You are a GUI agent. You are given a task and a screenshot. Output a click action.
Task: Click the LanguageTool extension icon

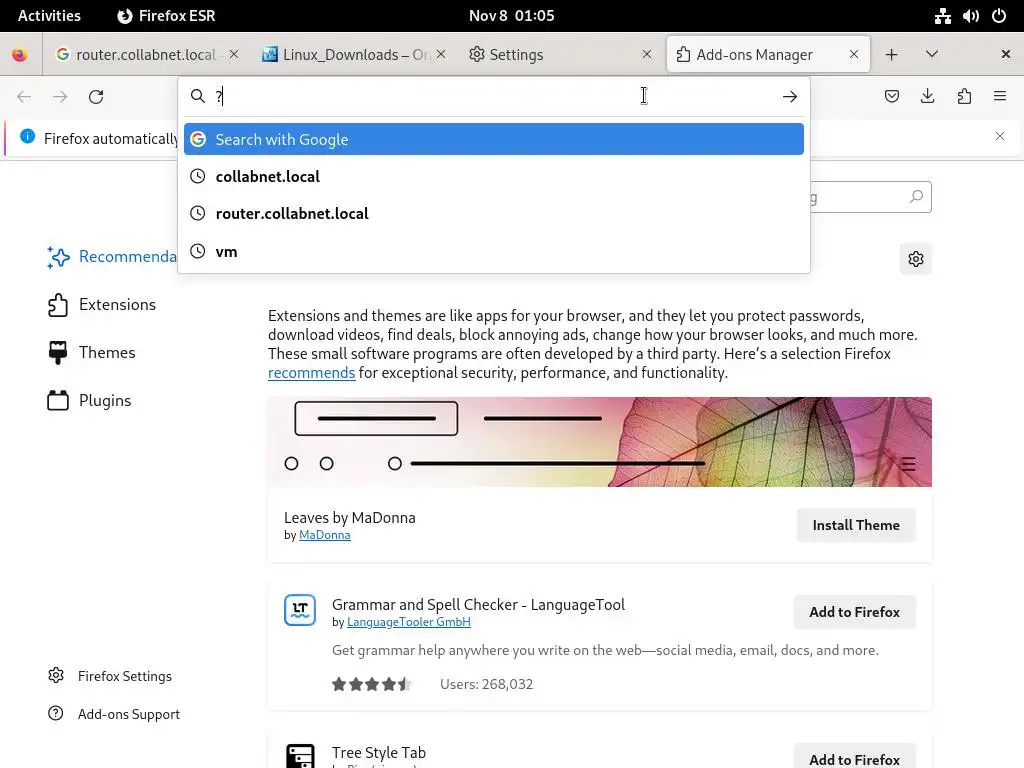[x=300, y=610]
